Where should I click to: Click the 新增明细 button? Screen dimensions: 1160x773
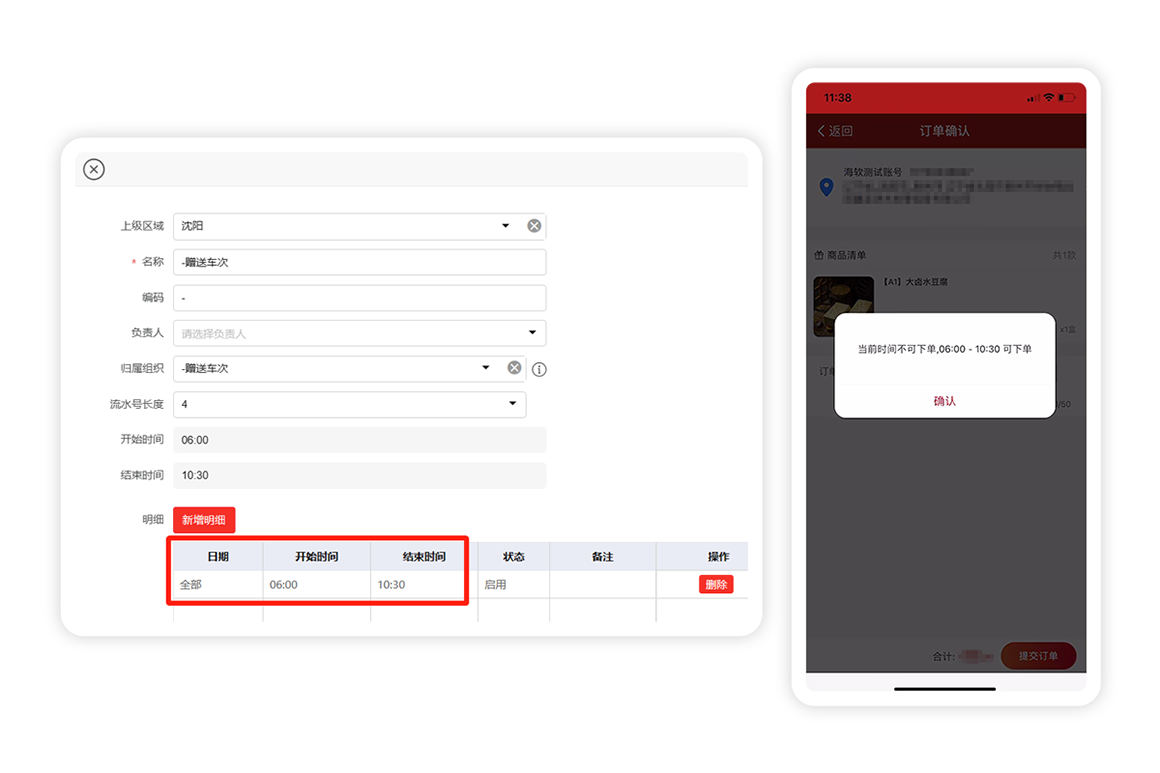coord(204,520)
